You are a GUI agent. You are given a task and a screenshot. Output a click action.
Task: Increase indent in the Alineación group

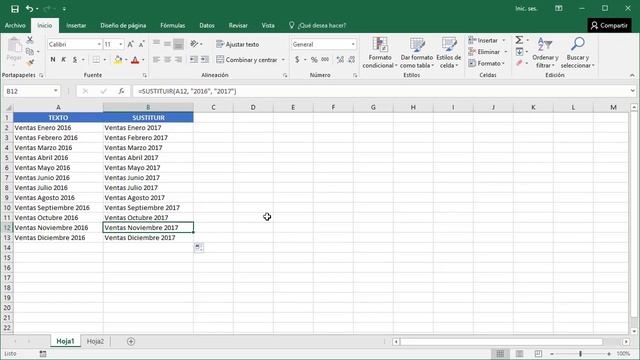tap(204, 60)
